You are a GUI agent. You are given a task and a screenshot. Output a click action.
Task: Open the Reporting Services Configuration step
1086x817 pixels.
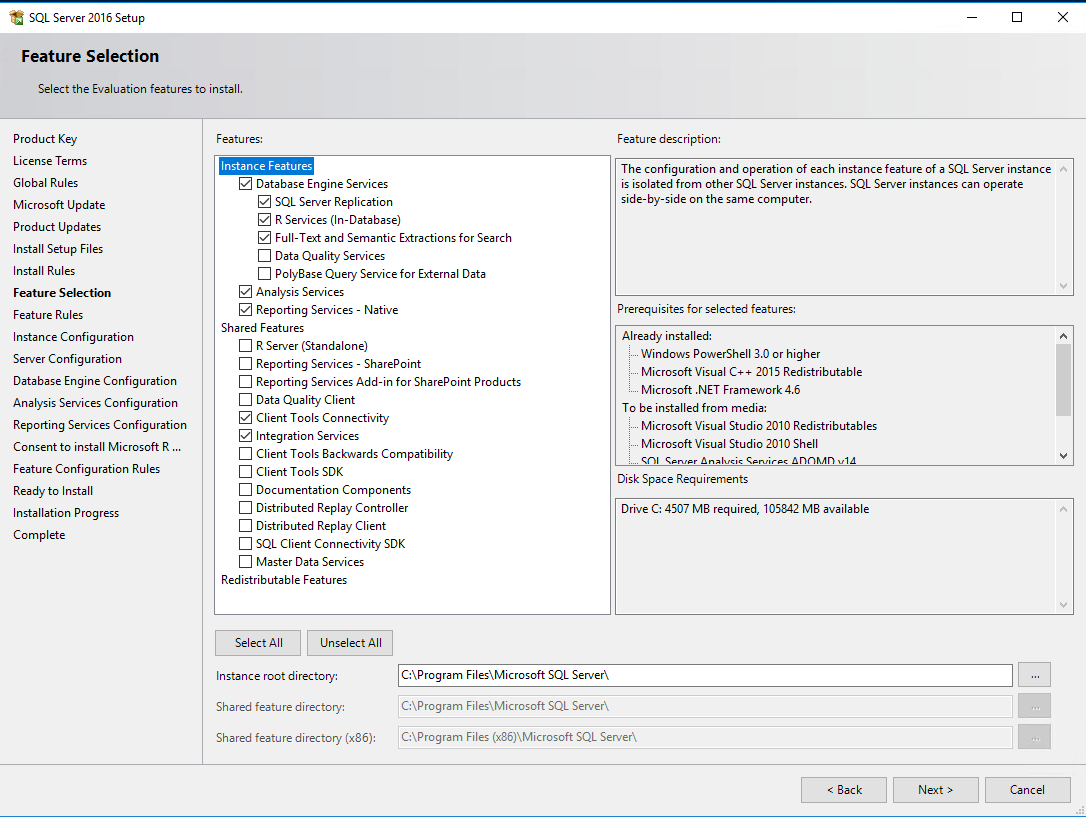(100, 426)
